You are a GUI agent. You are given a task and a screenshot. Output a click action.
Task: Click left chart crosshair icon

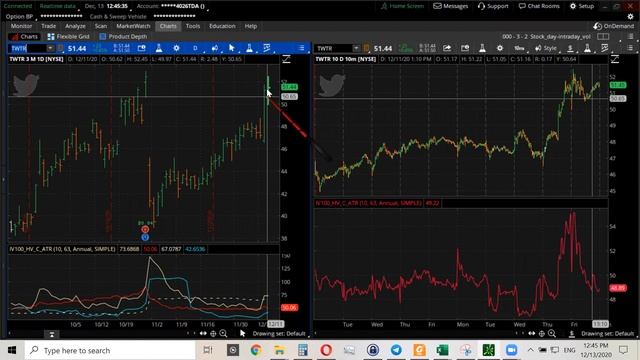click(213, 333)
